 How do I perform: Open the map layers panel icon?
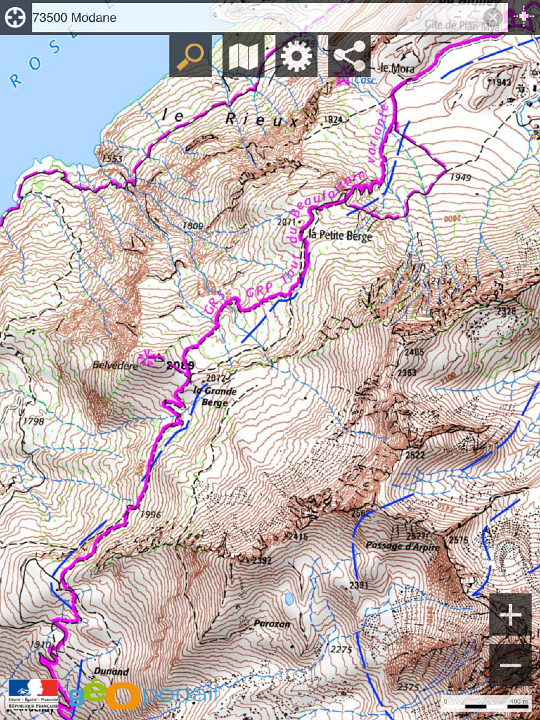[243, 56]
